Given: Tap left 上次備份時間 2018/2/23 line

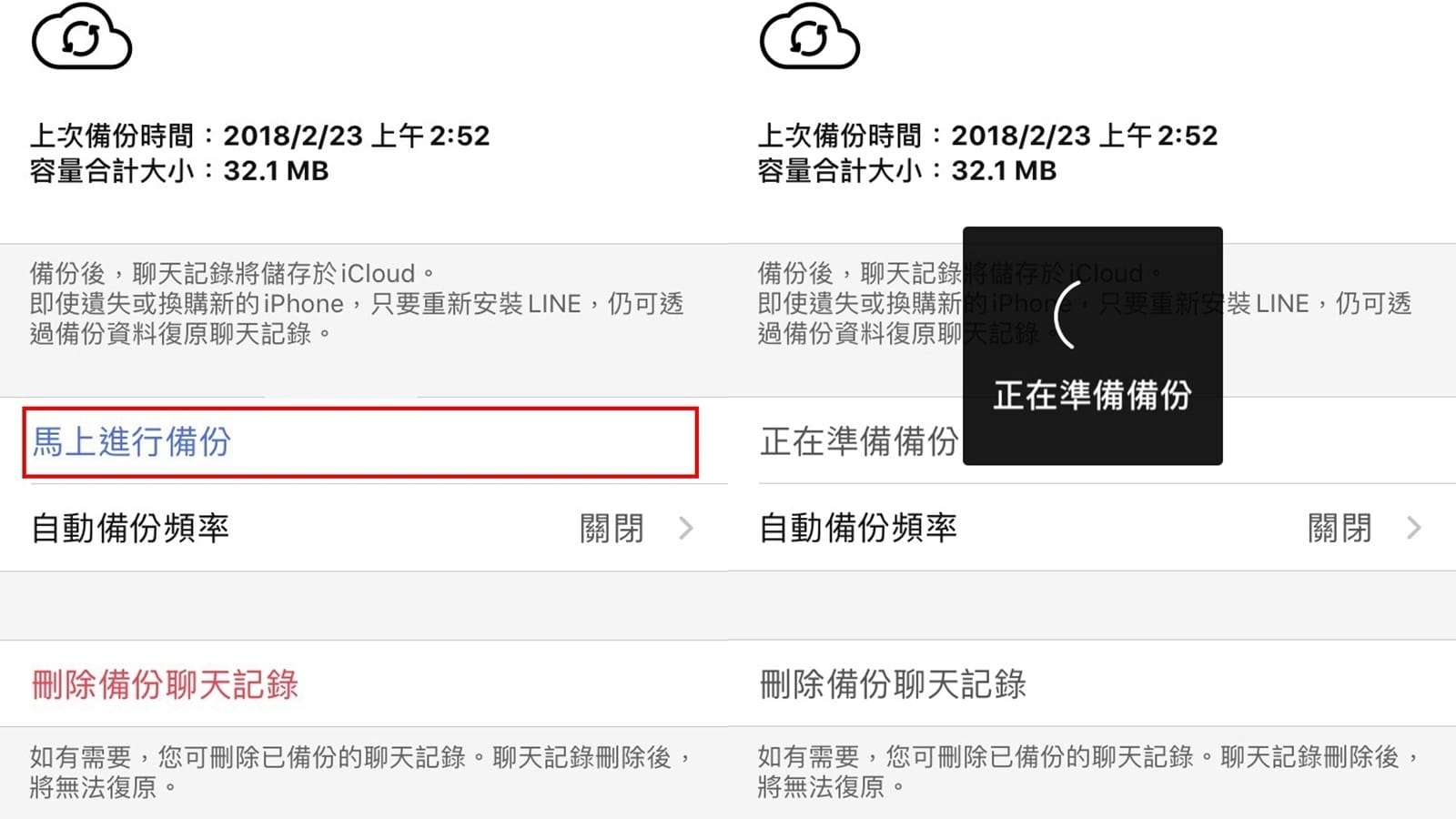Looking at the screenshot, I should tap(260, 136).
